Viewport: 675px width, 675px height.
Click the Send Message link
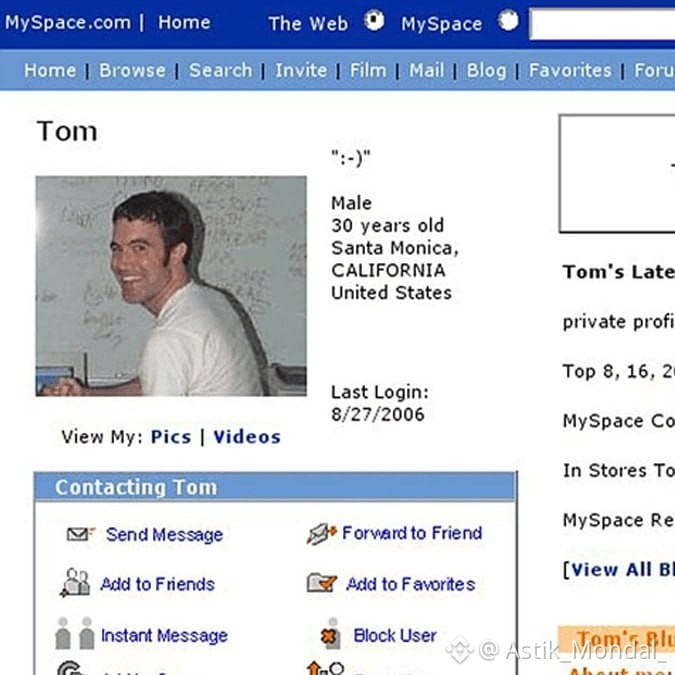click(164, 535)
